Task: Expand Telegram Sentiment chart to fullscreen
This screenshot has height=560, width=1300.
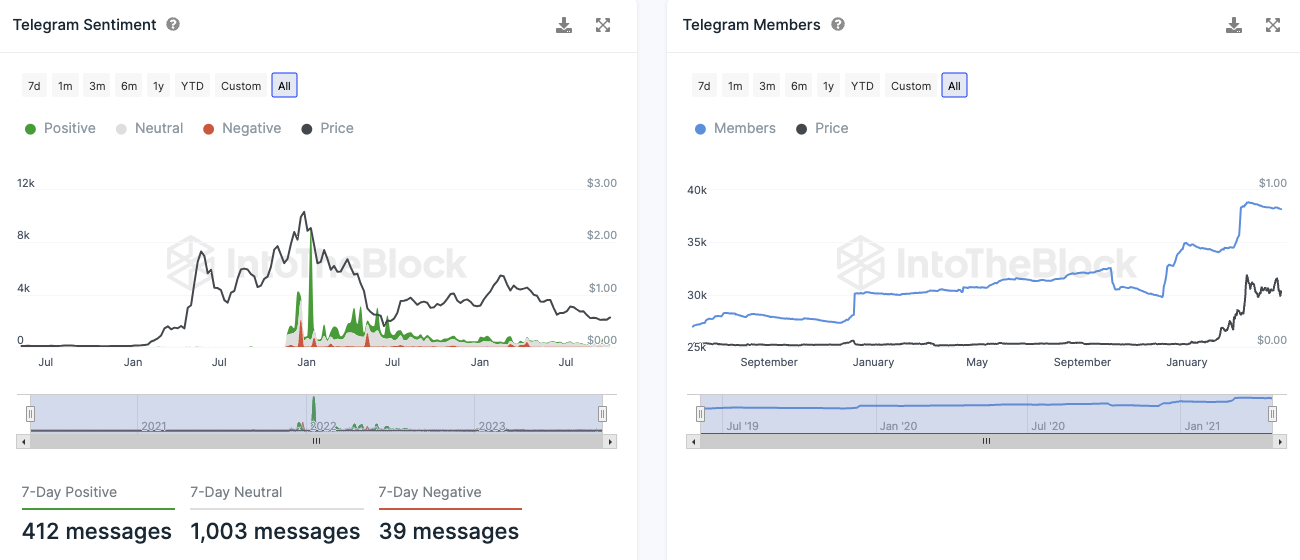Action: tap(603, 25)
